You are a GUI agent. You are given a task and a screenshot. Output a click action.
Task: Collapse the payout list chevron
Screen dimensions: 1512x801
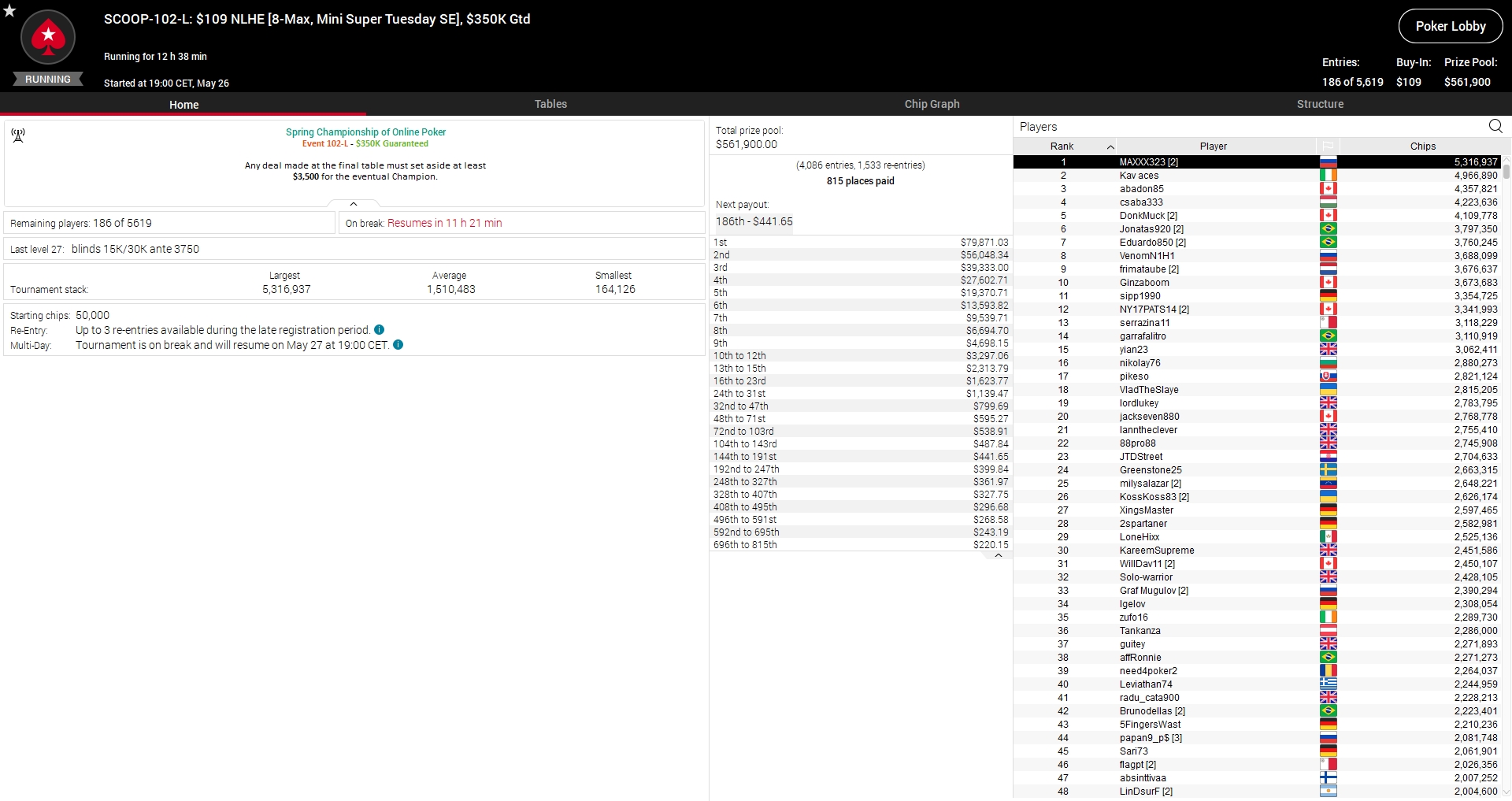point(999,555)
